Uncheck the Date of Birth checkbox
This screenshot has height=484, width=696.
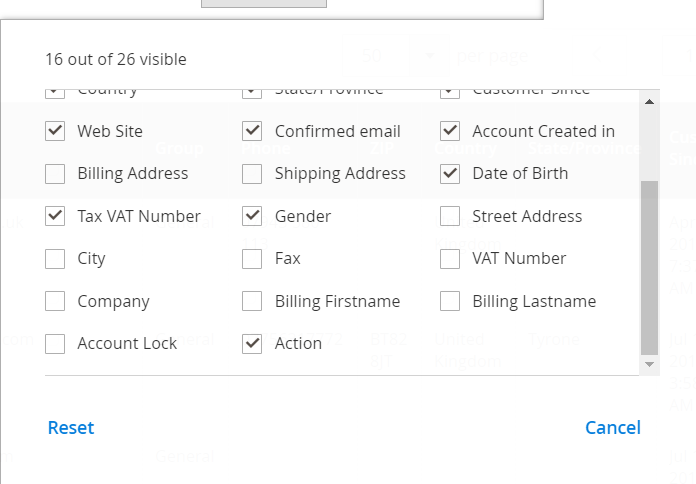click(x=450, y=174)
